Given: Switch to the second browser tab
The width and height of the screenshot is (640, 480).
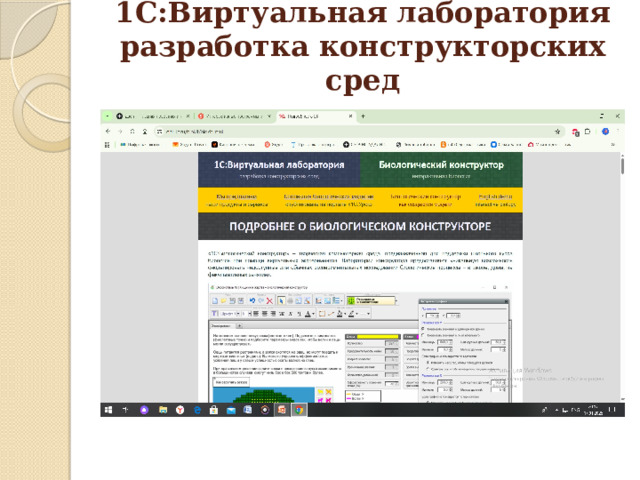Looking at the screenshot, I should tap(235, 116).
